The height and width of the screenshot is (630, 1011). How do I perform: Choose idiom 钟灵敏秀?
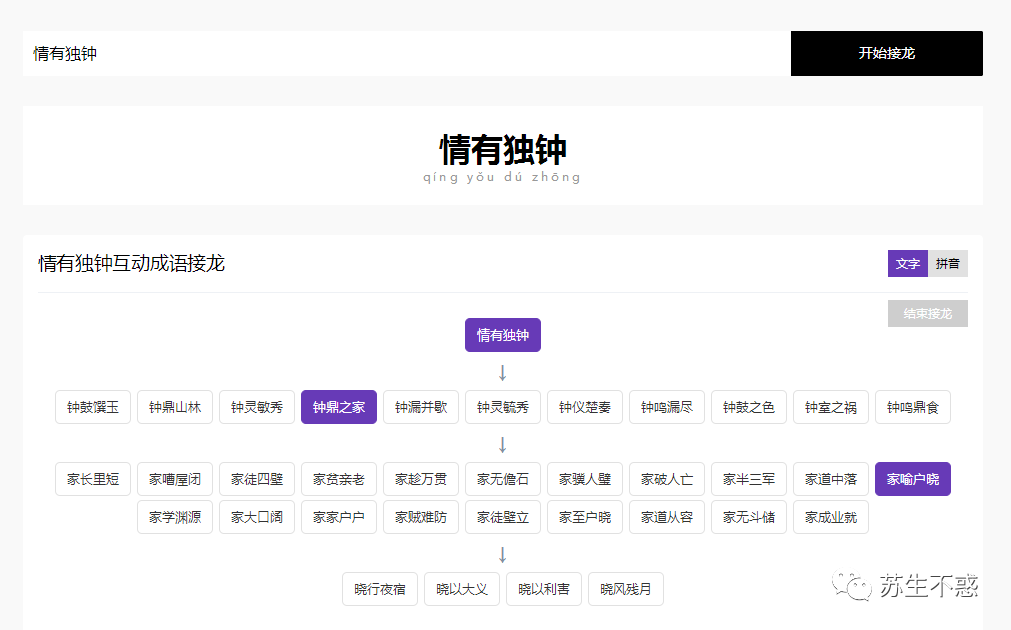pyautogui.click(x=257, y=407)
